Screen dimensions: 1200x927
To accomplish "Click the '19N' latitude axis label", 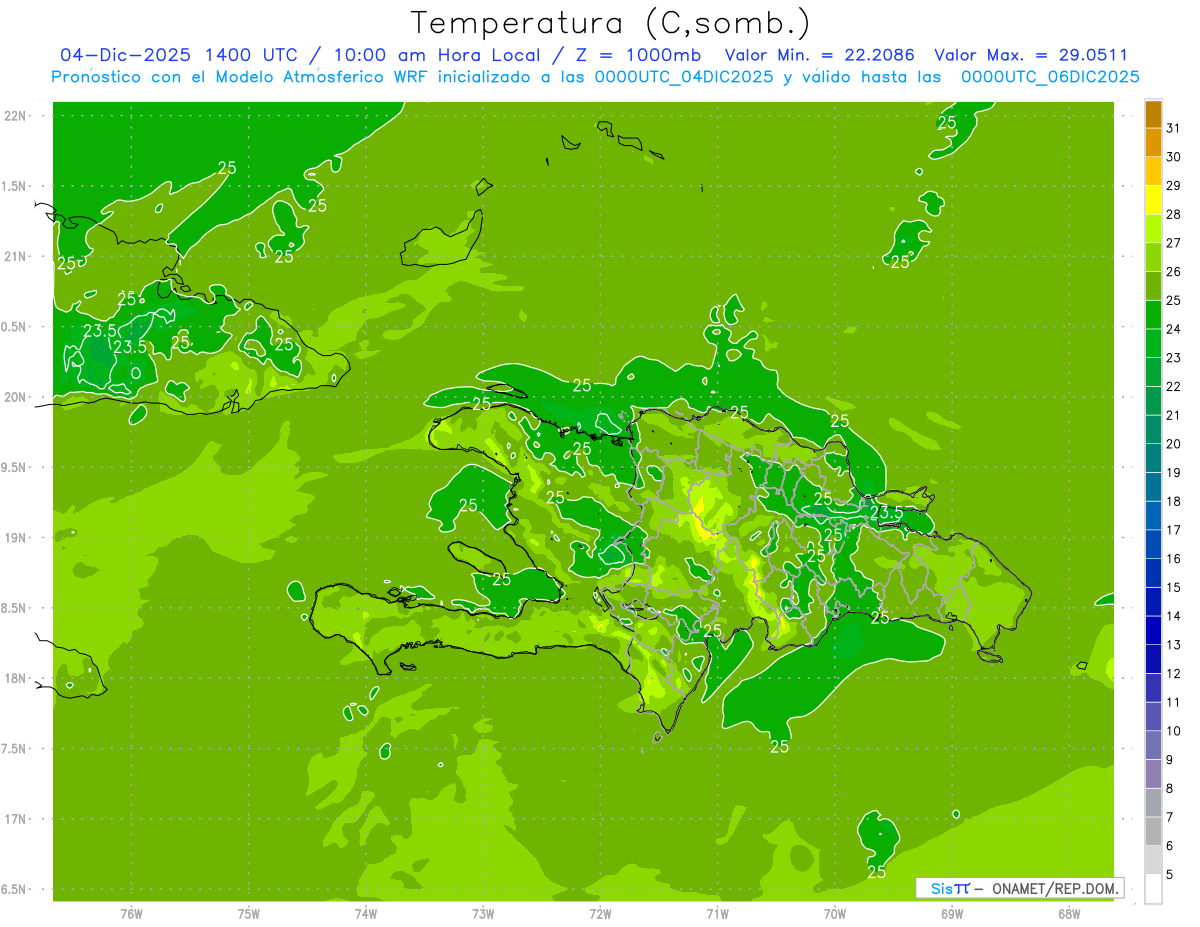I will [17, 538].
